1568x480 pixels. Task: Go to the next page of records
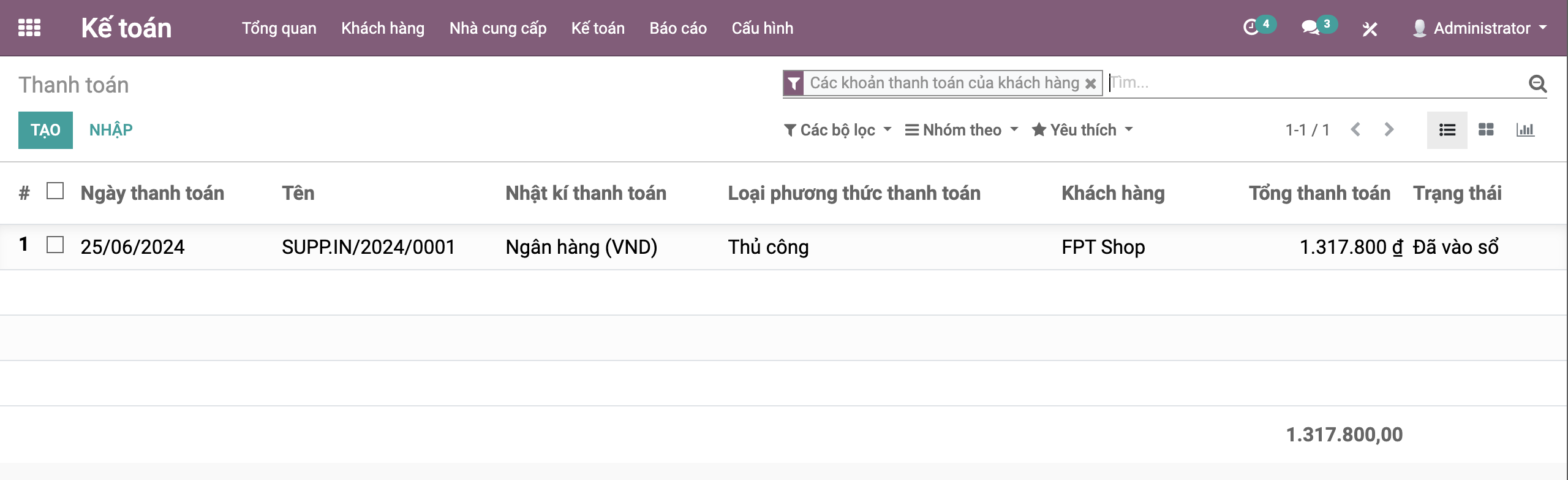[1389, 130]
